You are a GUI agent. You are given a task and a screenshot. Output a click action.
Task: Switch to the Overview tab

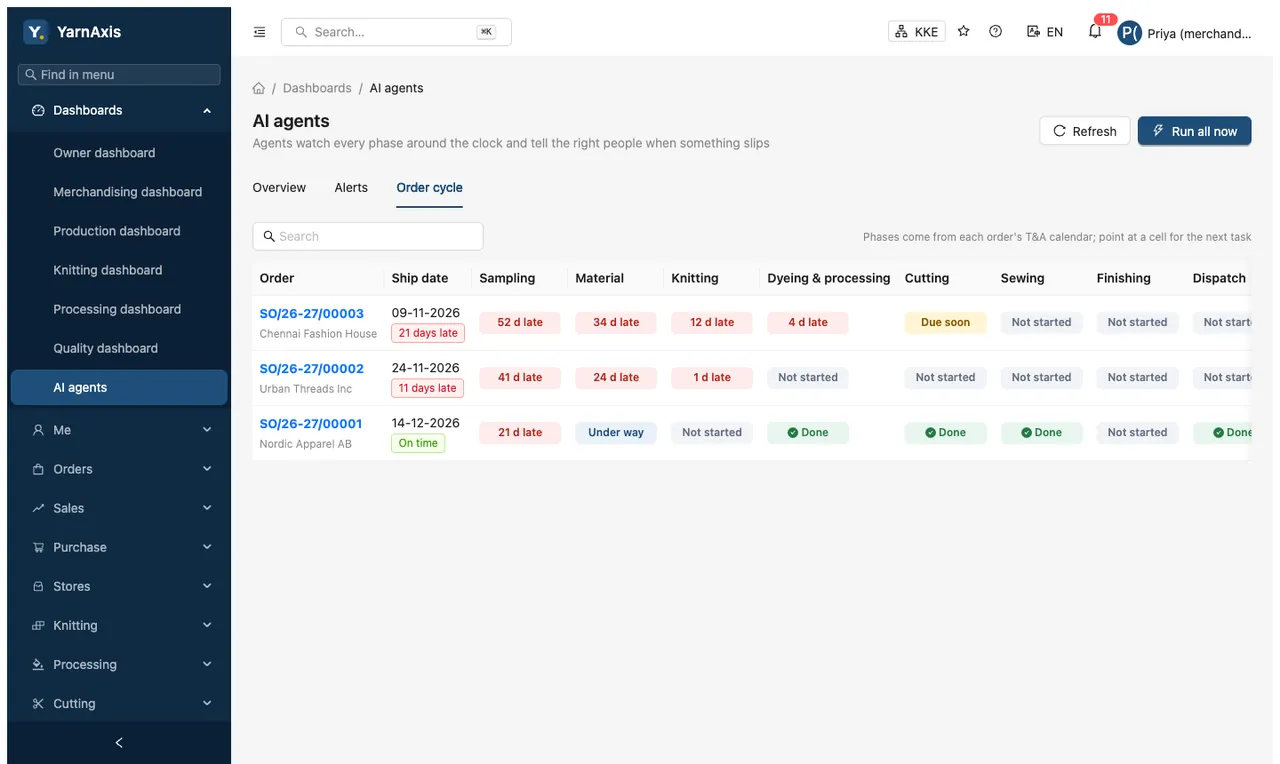point(279,188)
